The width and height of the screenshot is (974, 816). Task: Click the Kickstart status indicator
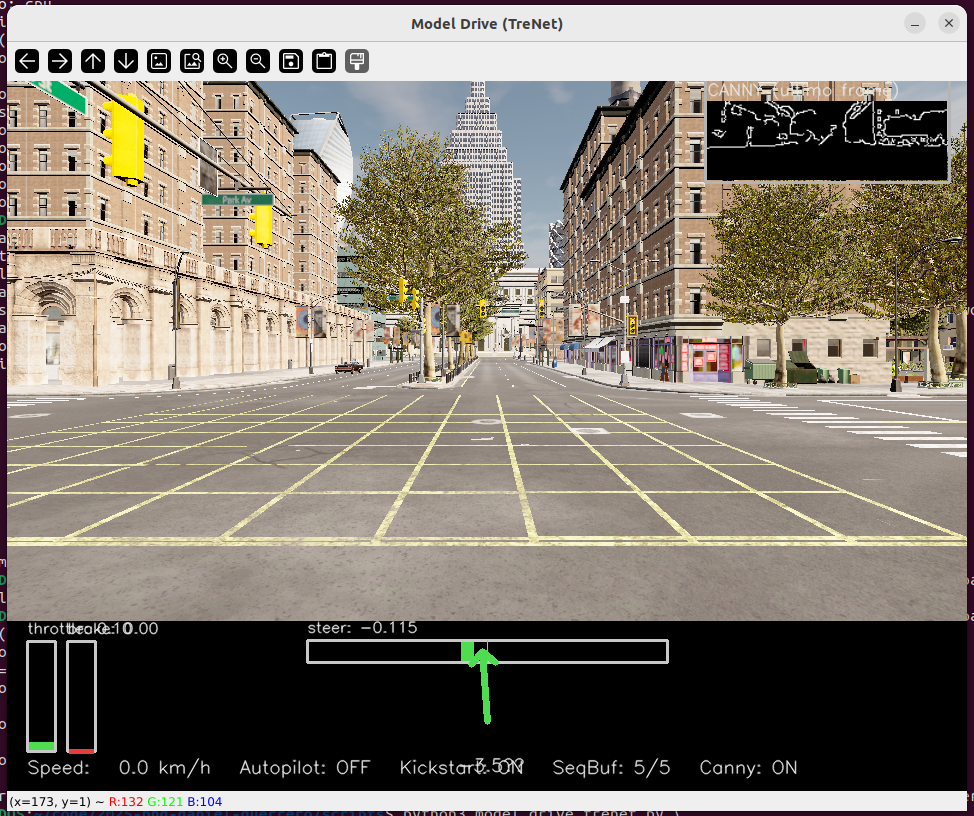tap(461, 768)
